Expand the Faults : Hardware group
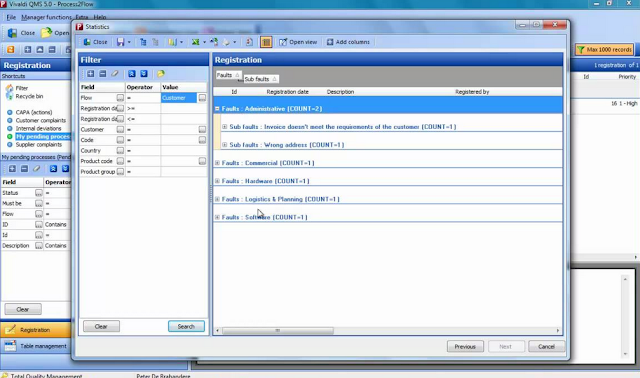 coord(217,181)
